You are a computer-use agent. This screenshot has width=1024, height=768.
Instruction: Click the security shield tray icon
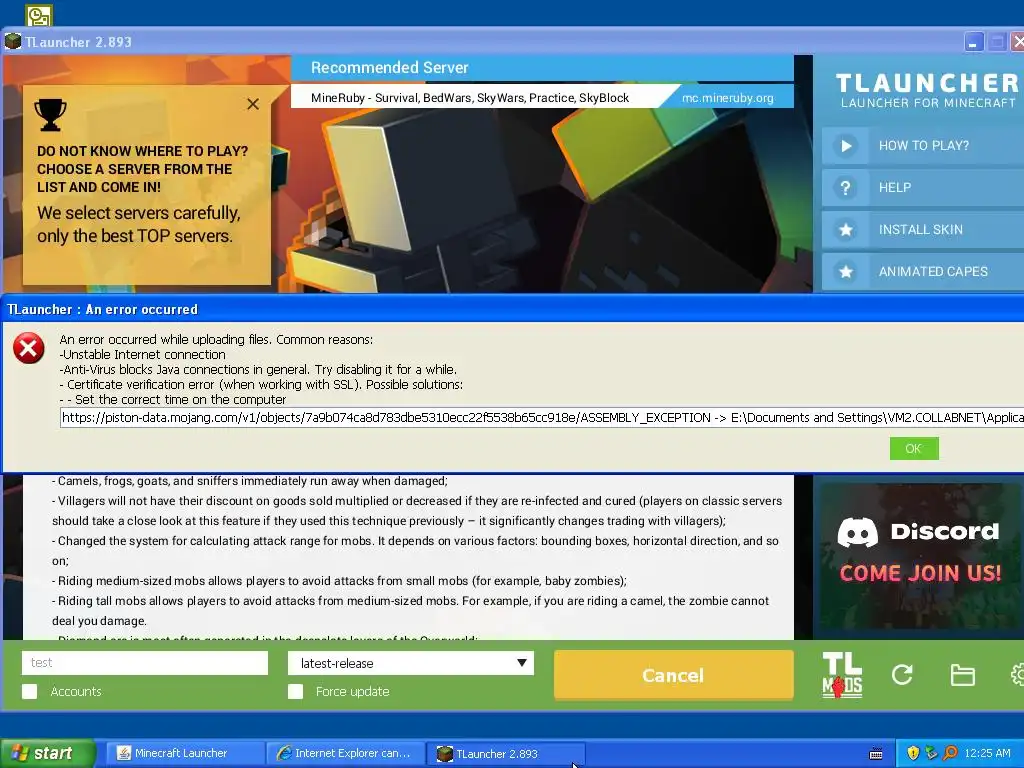(x=913, y=753)
